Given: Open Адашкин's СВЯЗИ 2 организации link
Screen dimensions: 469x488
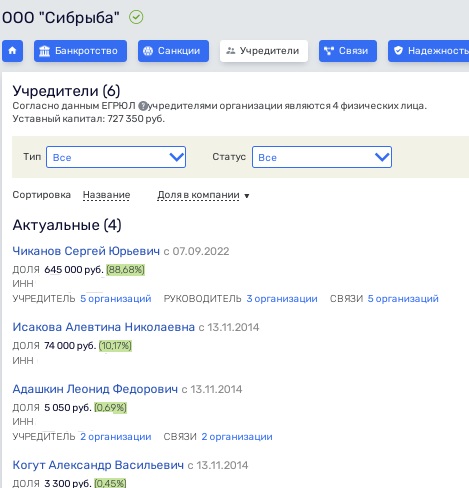Looking at the screenshot, I should click(x=237, y=436).
